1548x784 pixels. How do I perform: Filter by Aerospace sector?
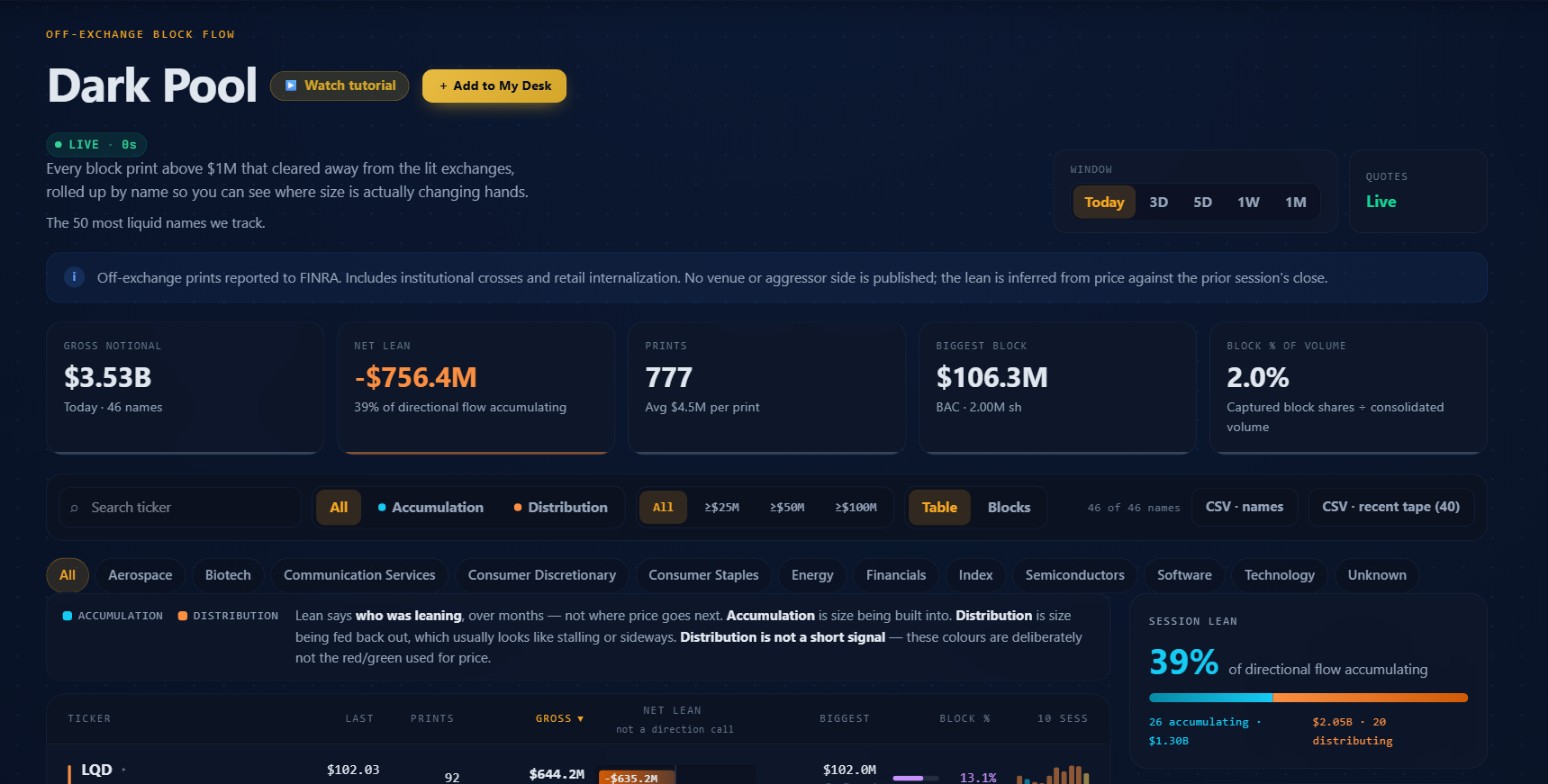coord(140,575)
